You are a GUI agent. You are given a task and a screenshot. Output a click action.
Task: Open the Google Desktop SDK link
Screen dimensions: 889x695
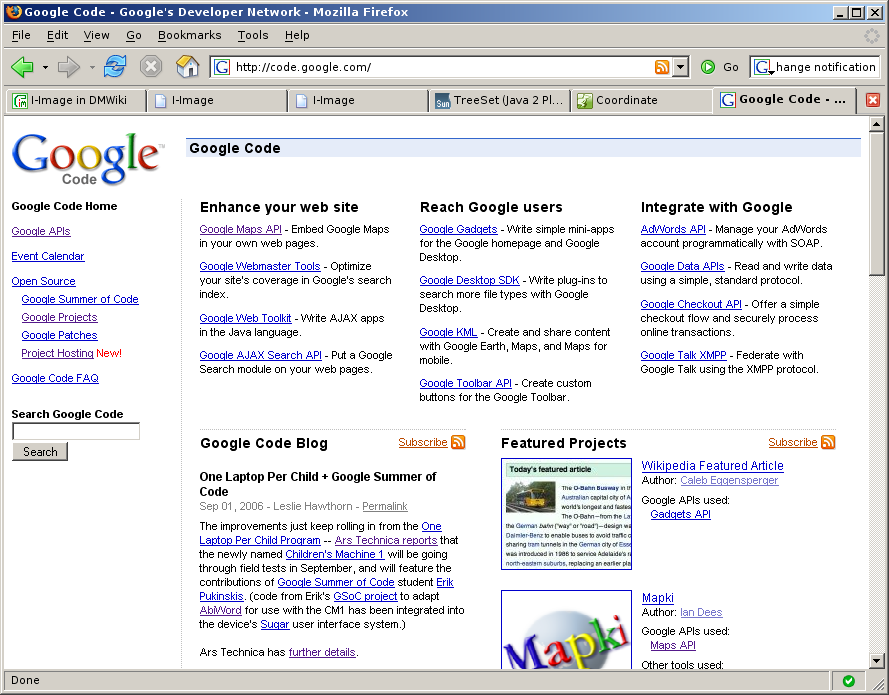point(469,280)
